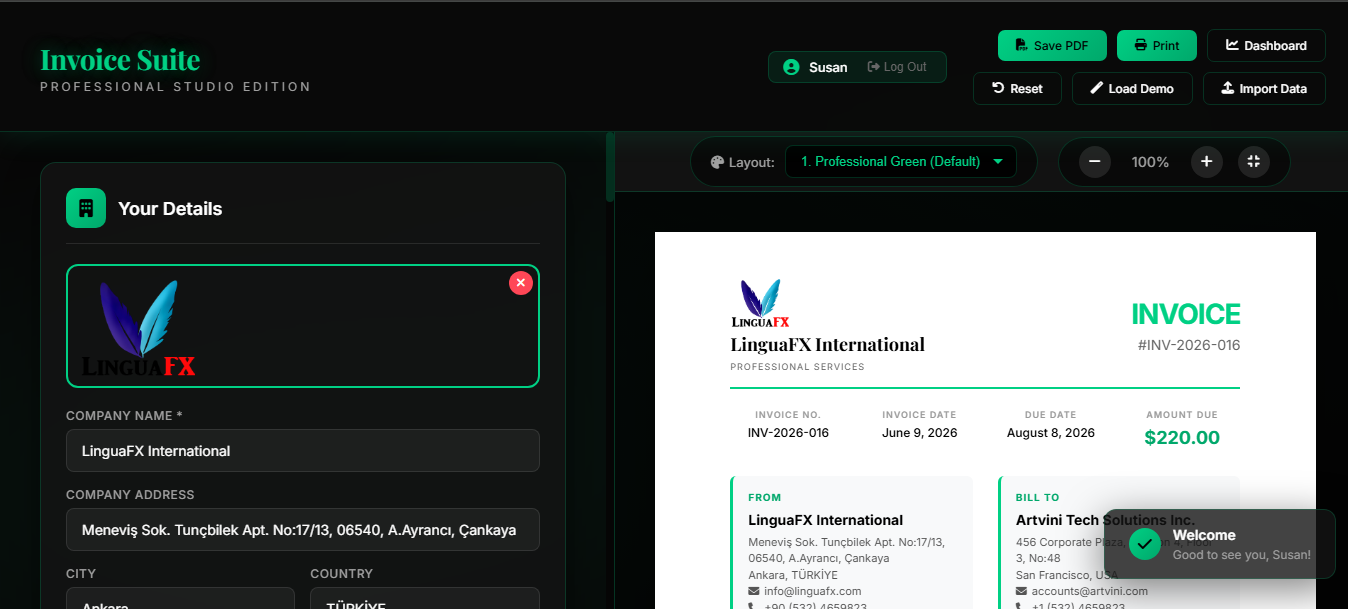Click the $220.00 amount due
This screenshot has width=1348, height=609.
(x=1182, y=437)
